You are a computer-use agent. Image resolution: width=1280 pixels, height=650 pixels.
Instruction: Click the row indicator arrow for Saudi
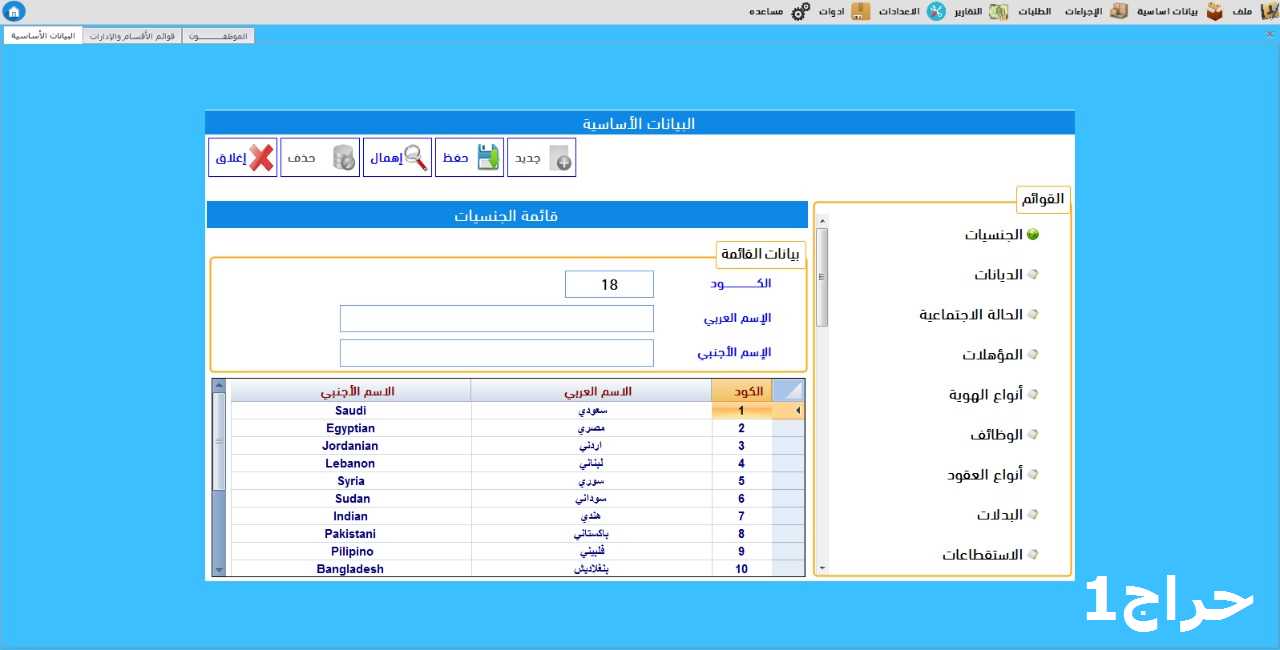(788, 411)
